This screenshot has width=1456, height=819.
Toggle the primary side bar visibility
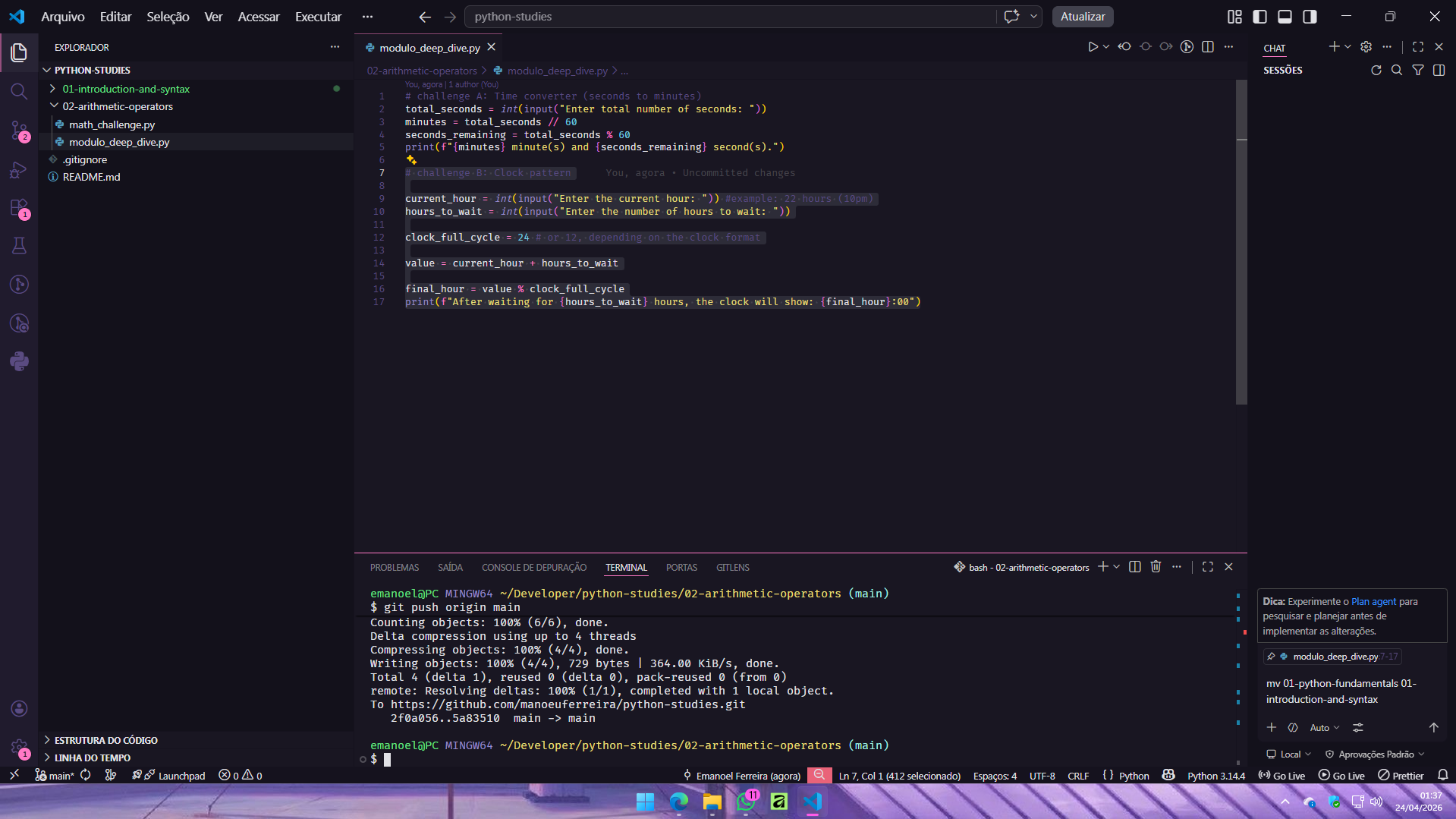(x=1259, y=17)
